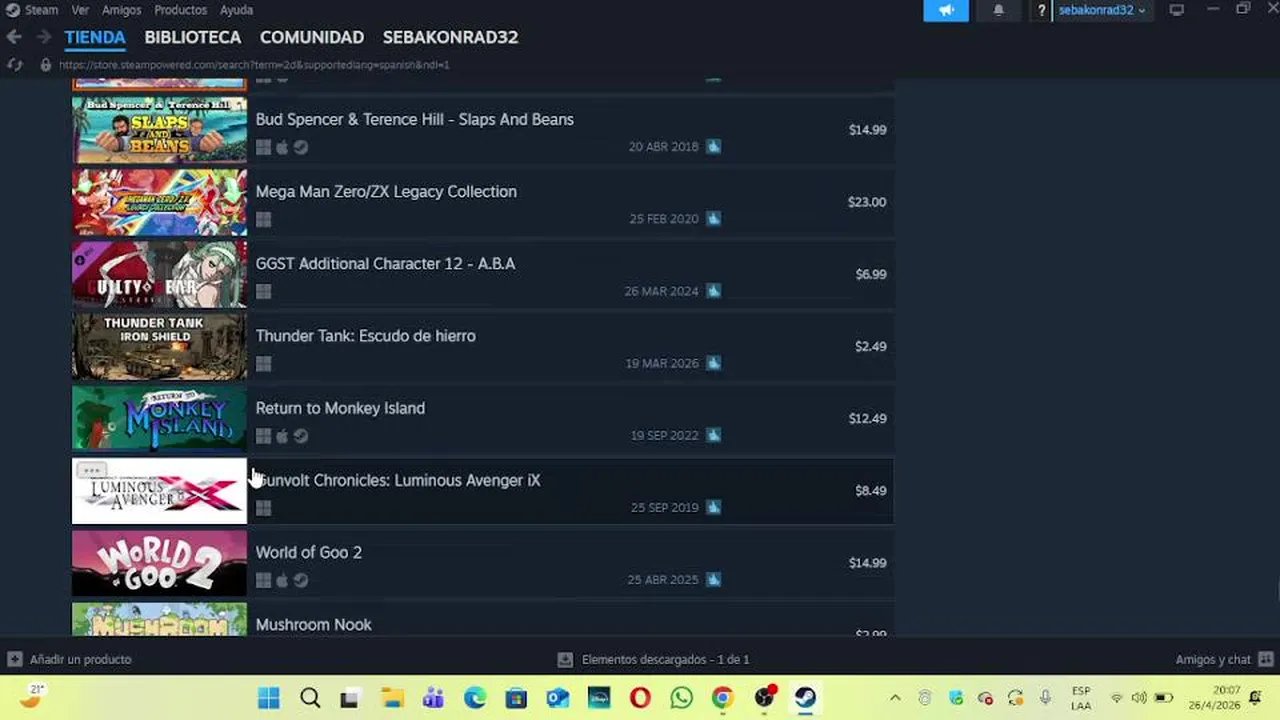
Task: Switch to the BIBLIOTECA tab
Action: [193, 37]
